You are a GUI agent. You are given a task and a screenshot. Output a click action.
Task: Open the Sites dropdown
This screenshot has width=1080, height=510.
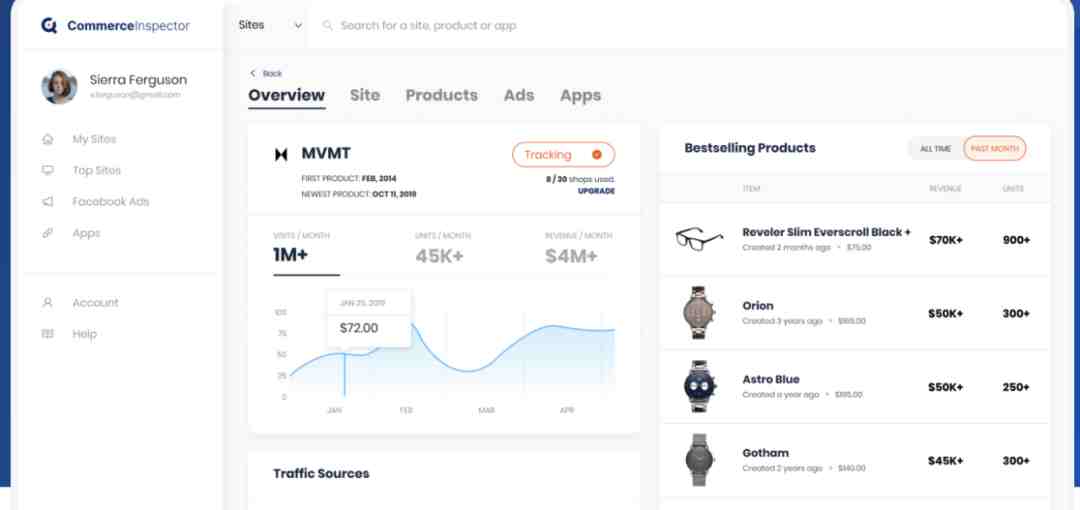[x=270, y=26]
